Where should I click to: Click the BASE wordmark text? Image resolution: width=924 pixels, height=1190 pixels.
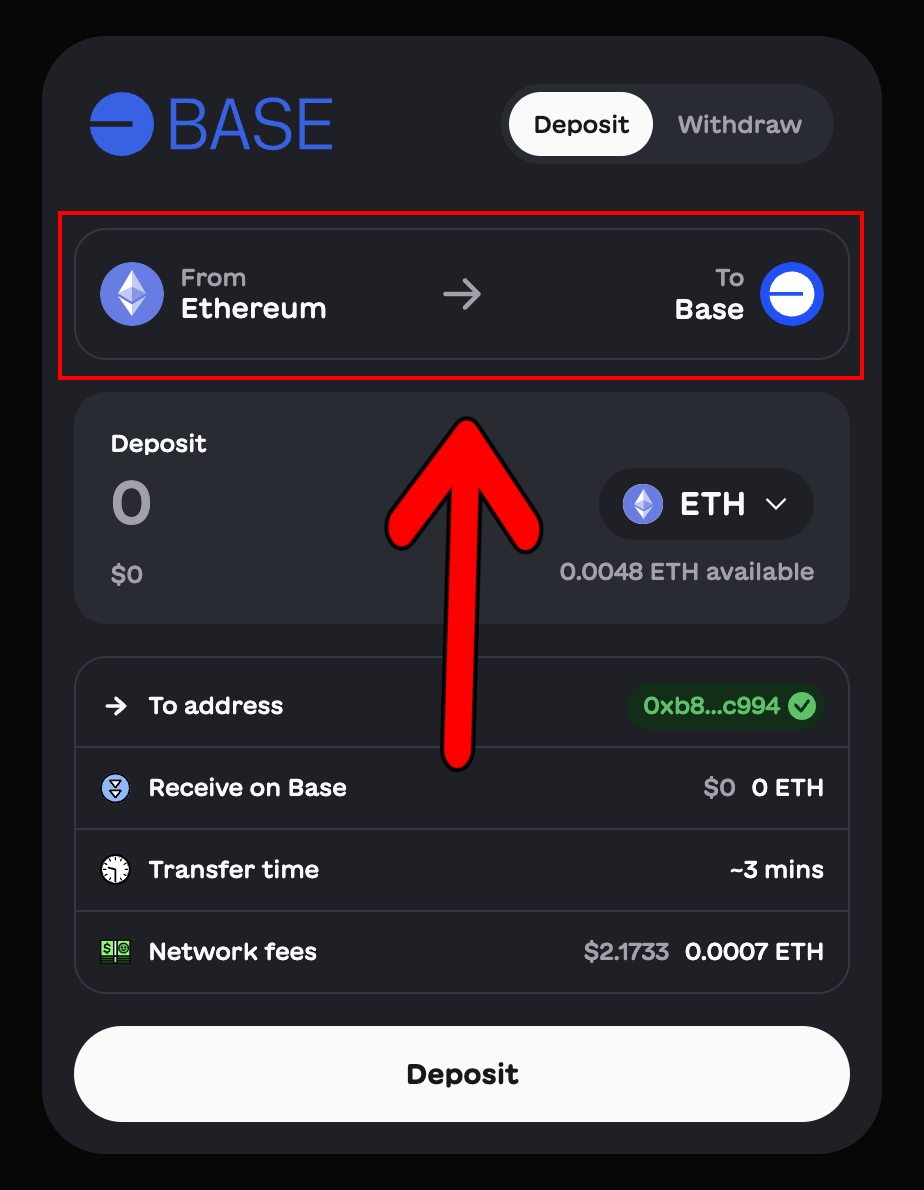coord(250,124)
